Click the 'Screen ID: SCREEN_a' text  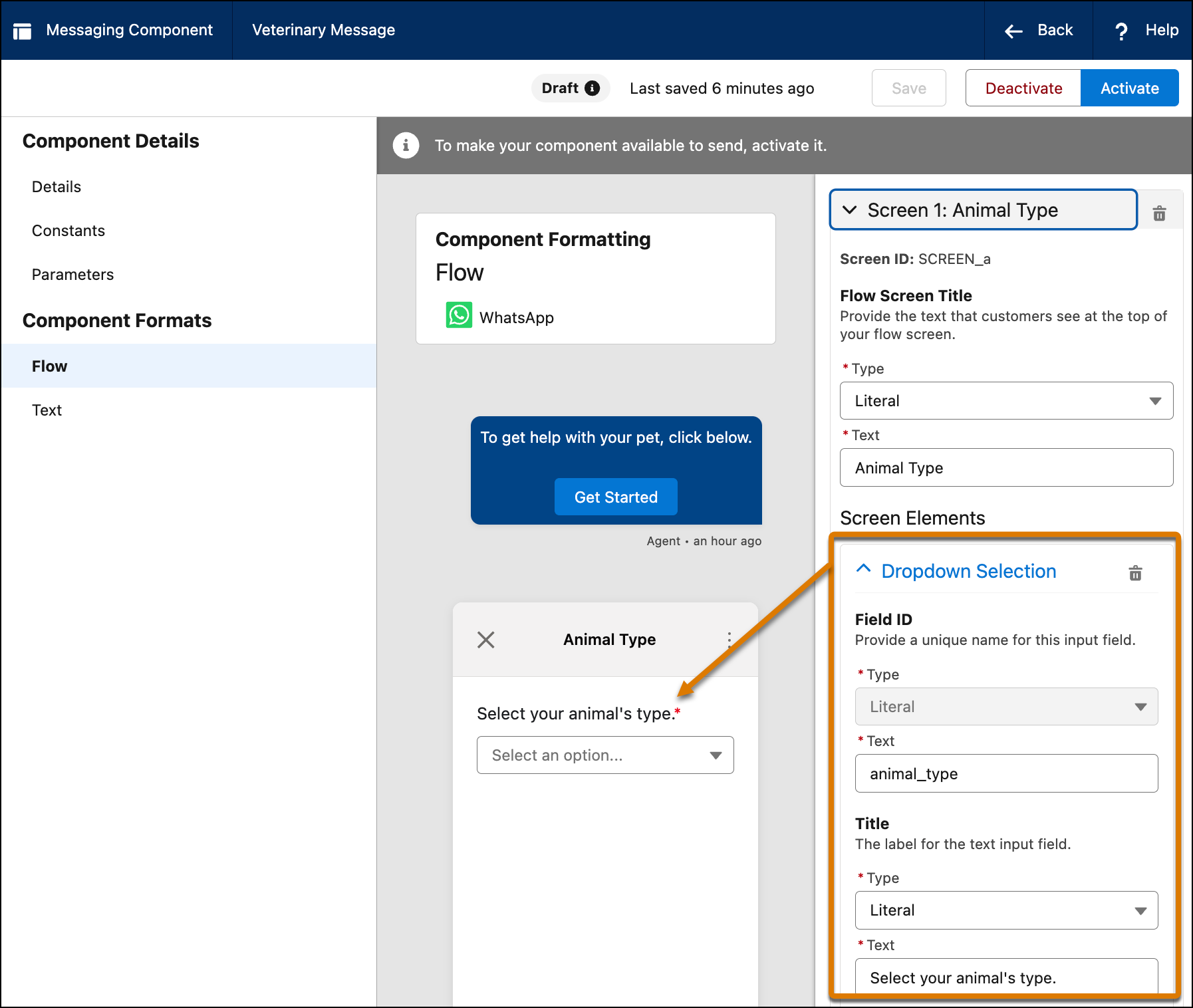pos(915,259)
